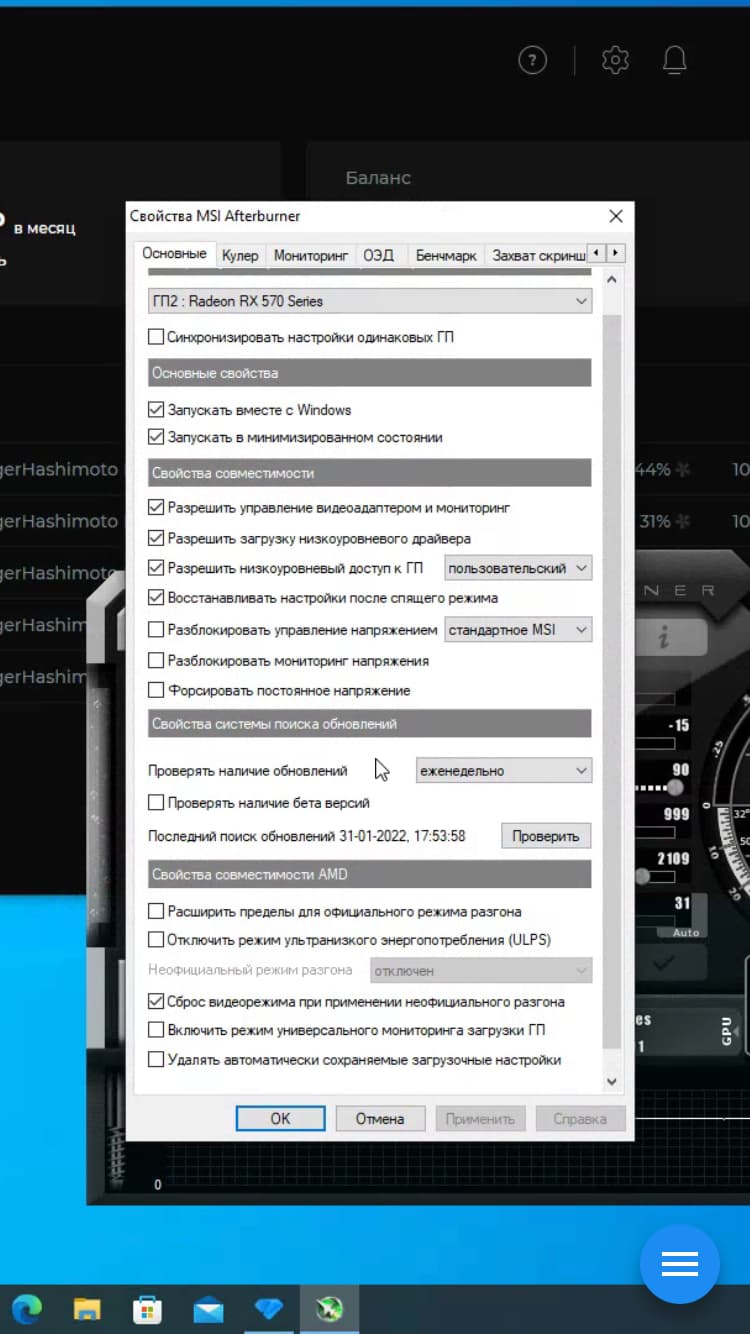Switch to the Мониторинг tab
The width and height of the screenshot is (750, 1334).
pyautogui.click(x=311, y=256)
